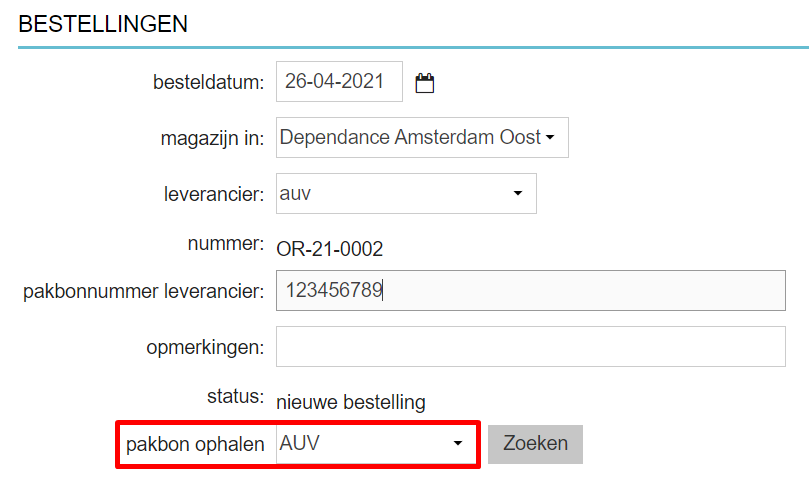The width and height of the screenshot is (809, 487).
Task: Click the pakbonnummer leverancier input field
Action: 530,291
